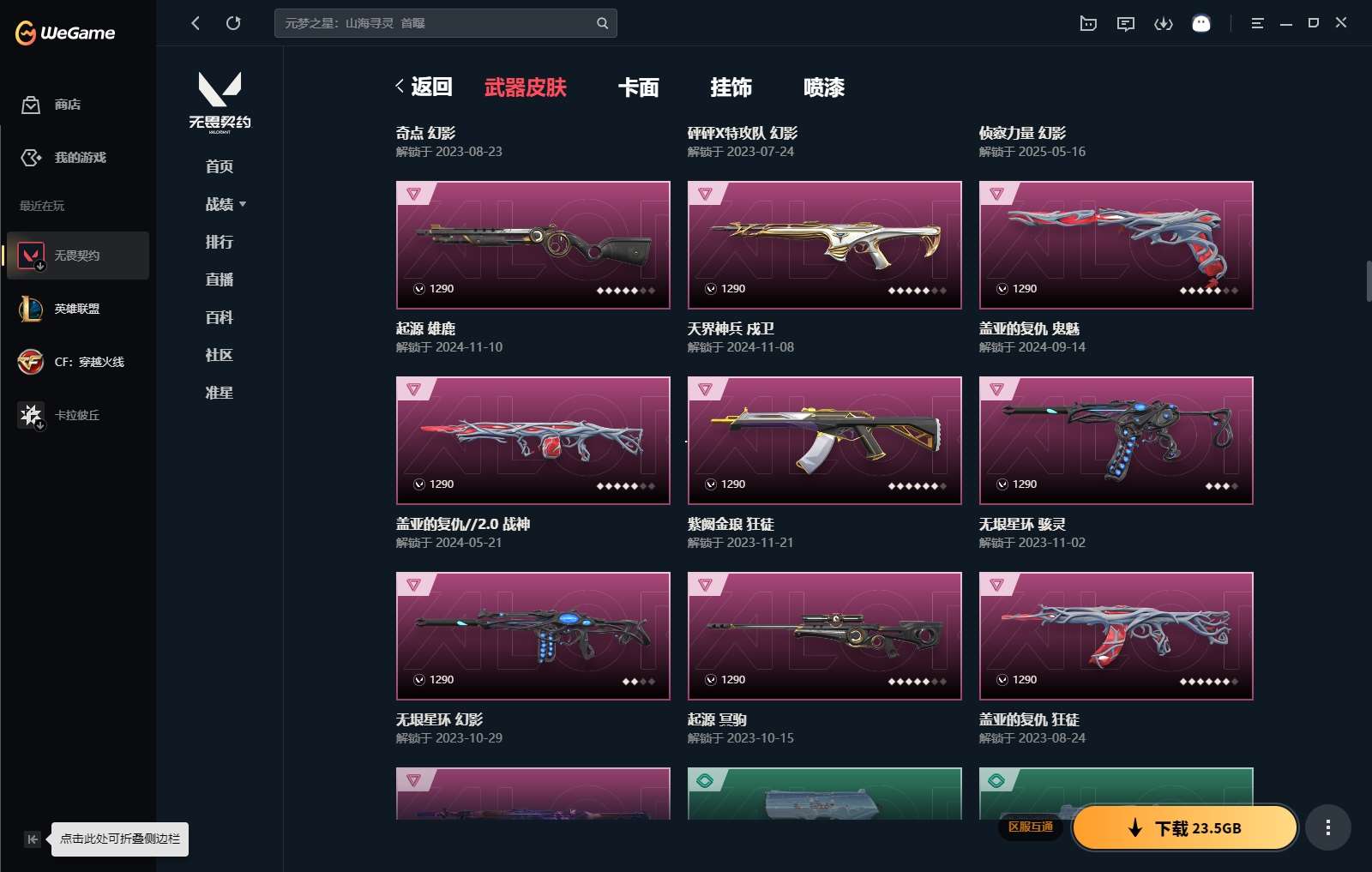Click the refresh page icon

(x=233, y=23)
